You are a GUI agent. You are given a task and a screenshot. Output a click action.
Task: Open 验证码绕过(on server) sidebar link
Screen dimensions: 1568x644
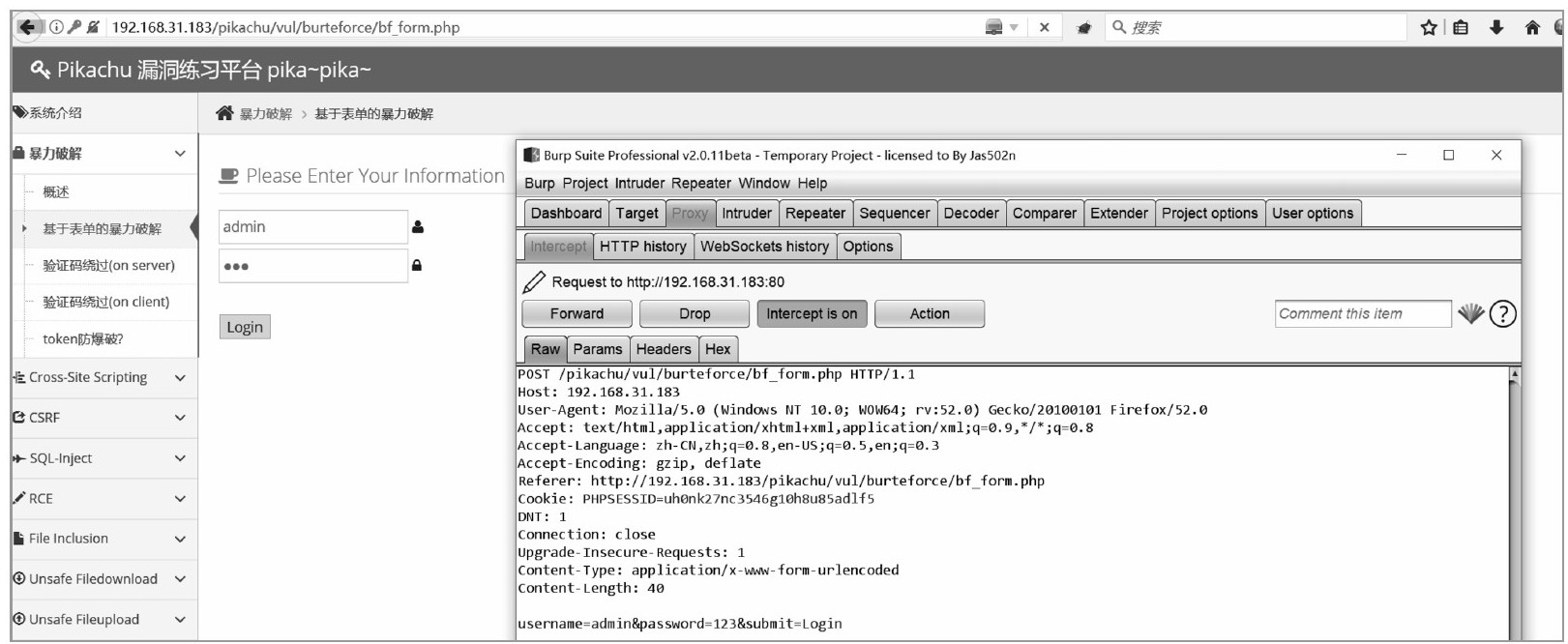pos(109,265)
